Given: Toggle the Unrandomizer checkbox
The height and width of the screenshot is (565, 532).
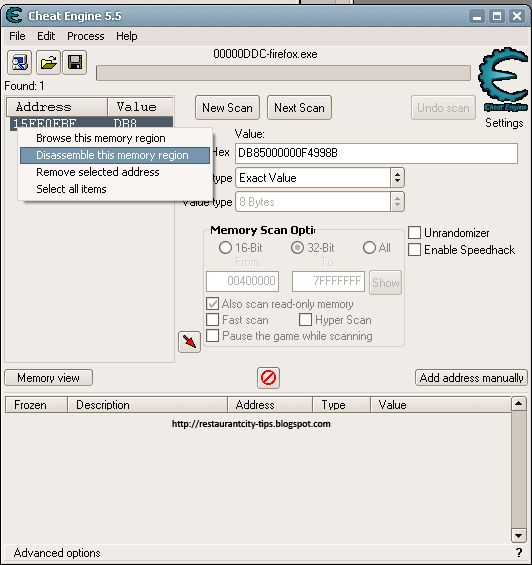Looking at the screenshot, I should click(414, 233).
